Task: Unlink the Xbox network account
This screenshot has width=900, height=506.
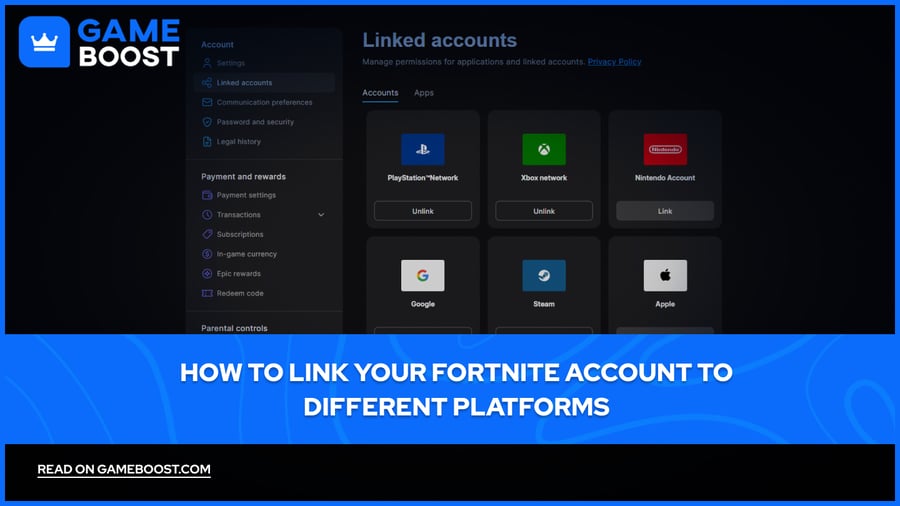Action: (544, 211)
